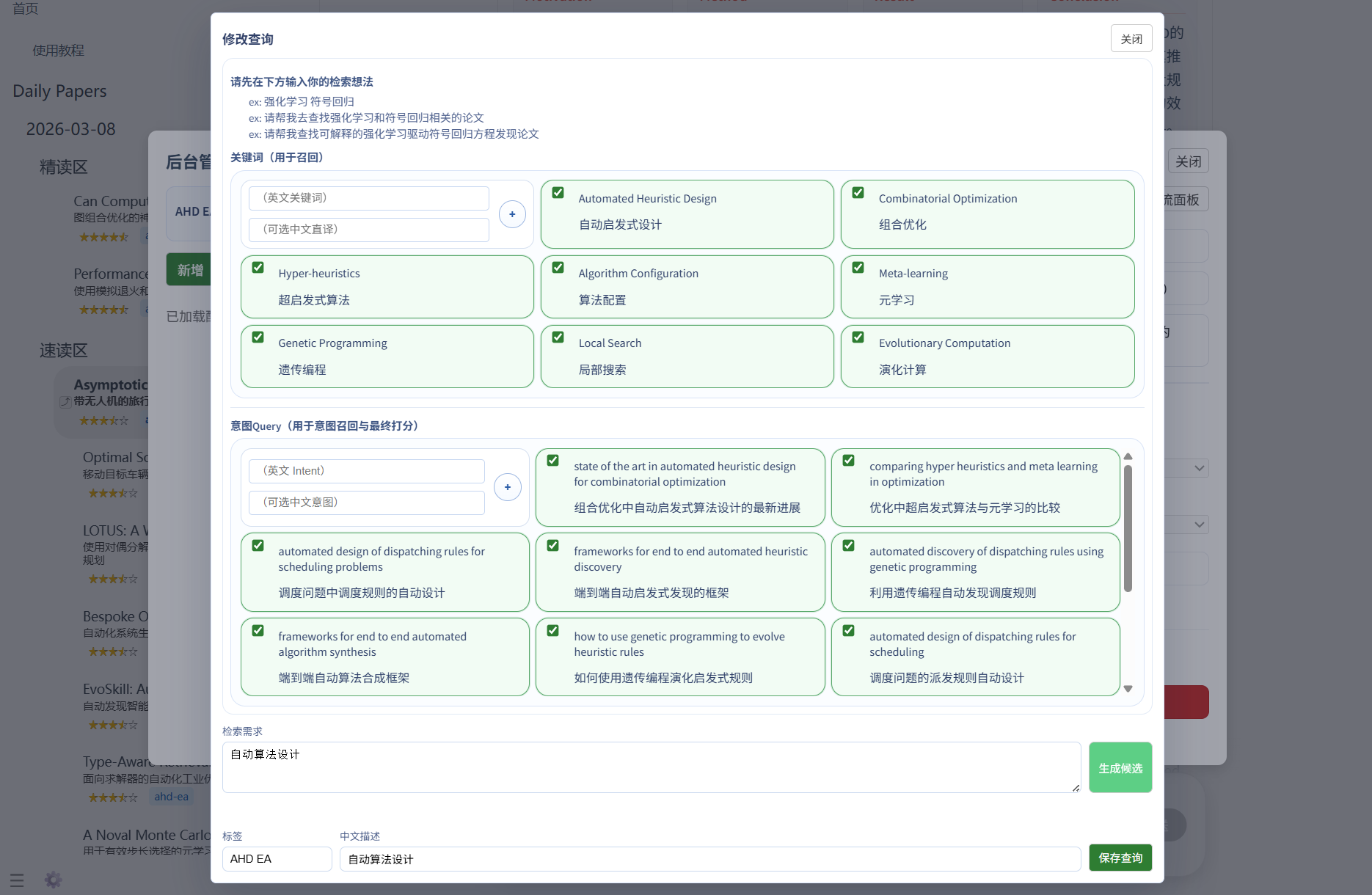Close the 修改查询 dialog with 关闭 button
The width and height of the screenshot is (1372, 895).
click(x=1131, y=39)
